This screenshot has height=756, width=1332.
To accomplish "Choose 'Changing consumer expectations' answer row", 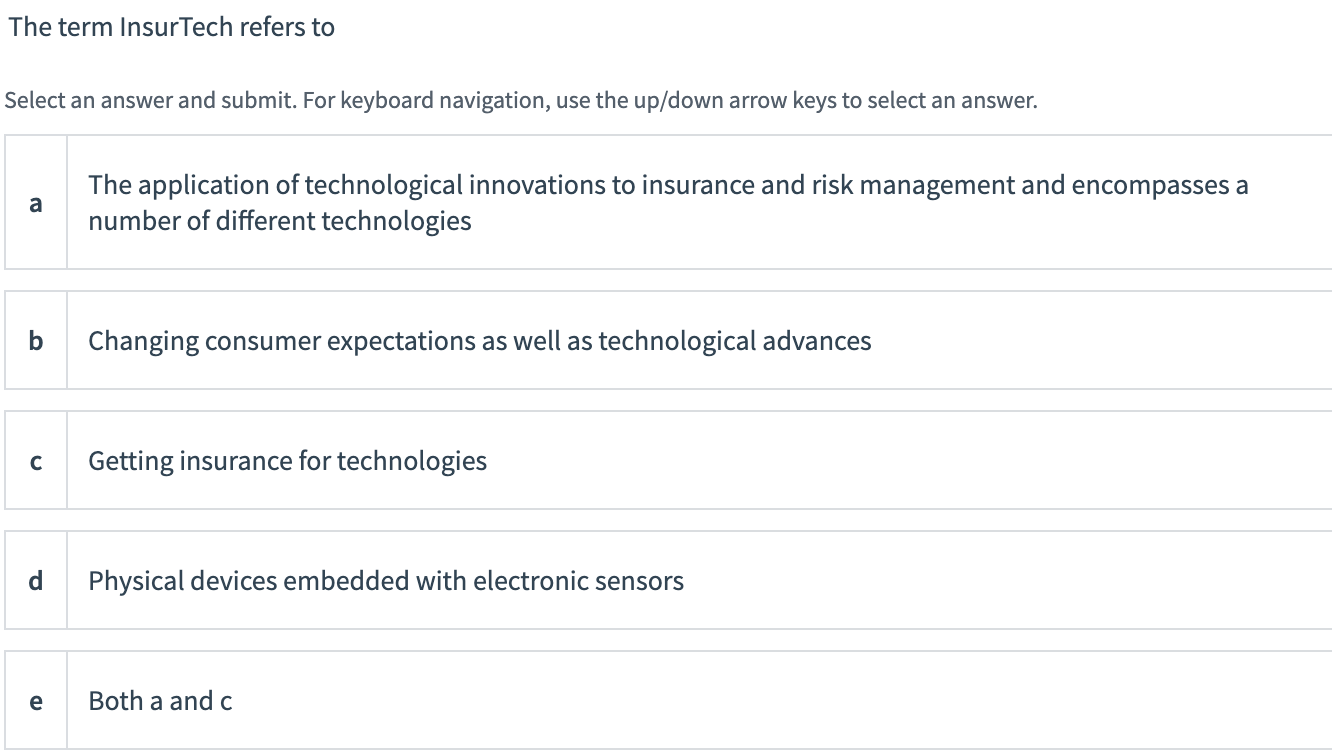I will pyautogui.click(x=480, y=341).
